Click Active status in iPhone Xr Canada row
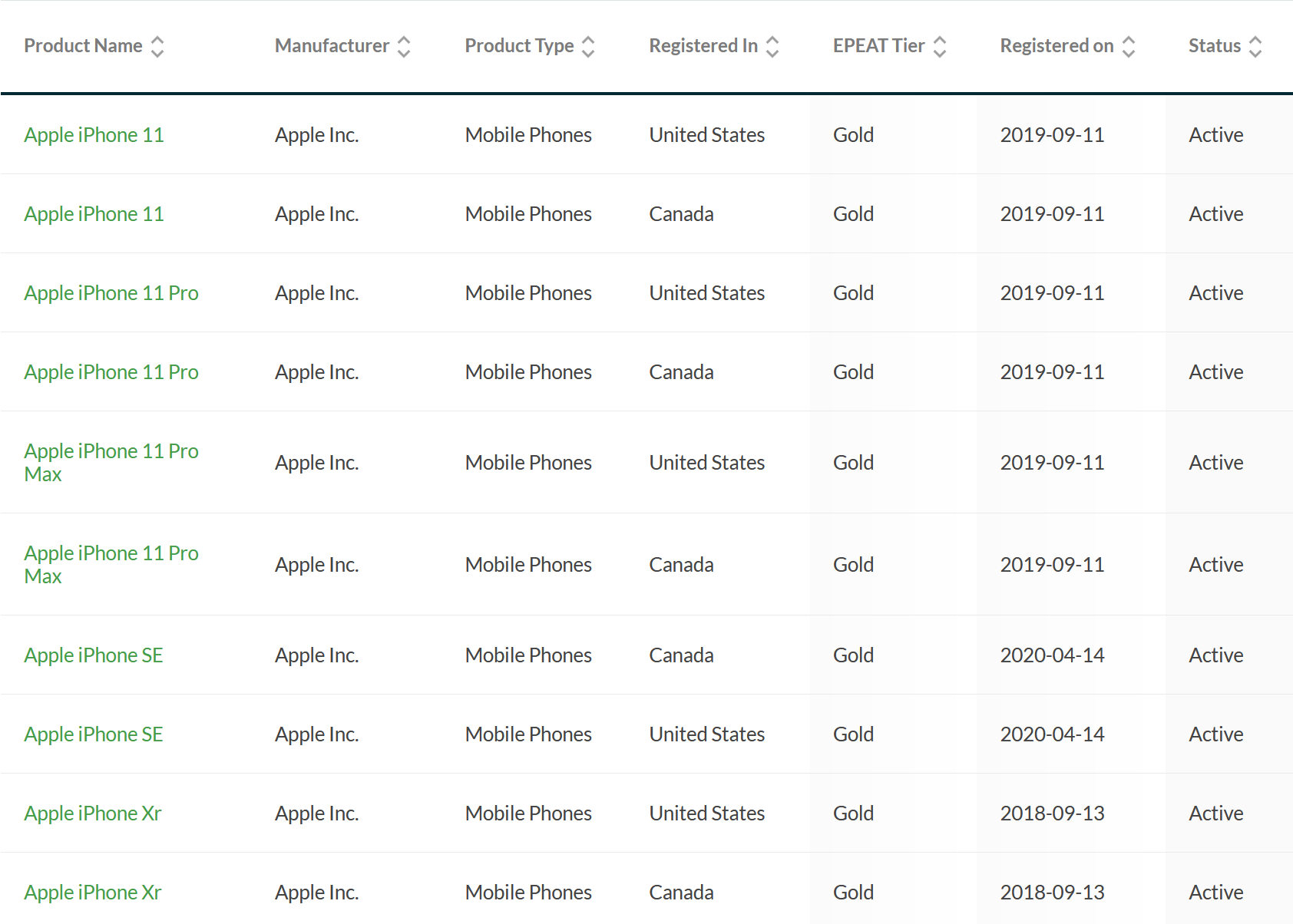1293x924 pixels. tap(1216, 893)
